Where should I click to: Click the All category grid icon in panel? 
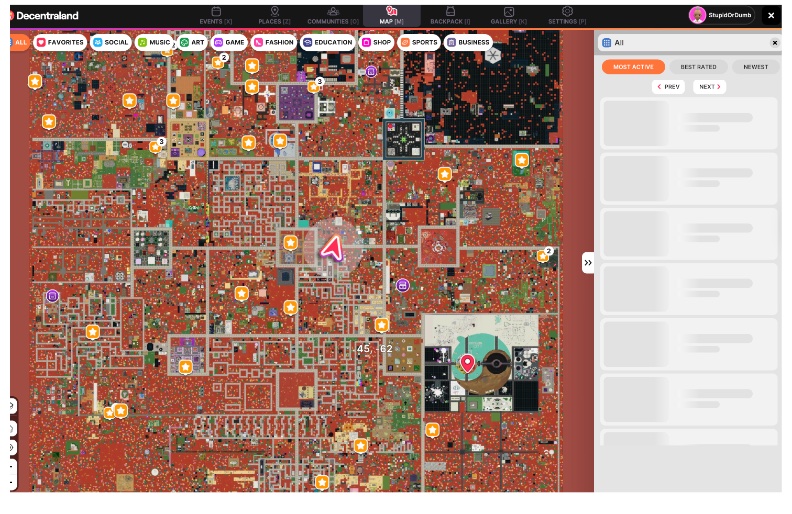click(607, 43)
